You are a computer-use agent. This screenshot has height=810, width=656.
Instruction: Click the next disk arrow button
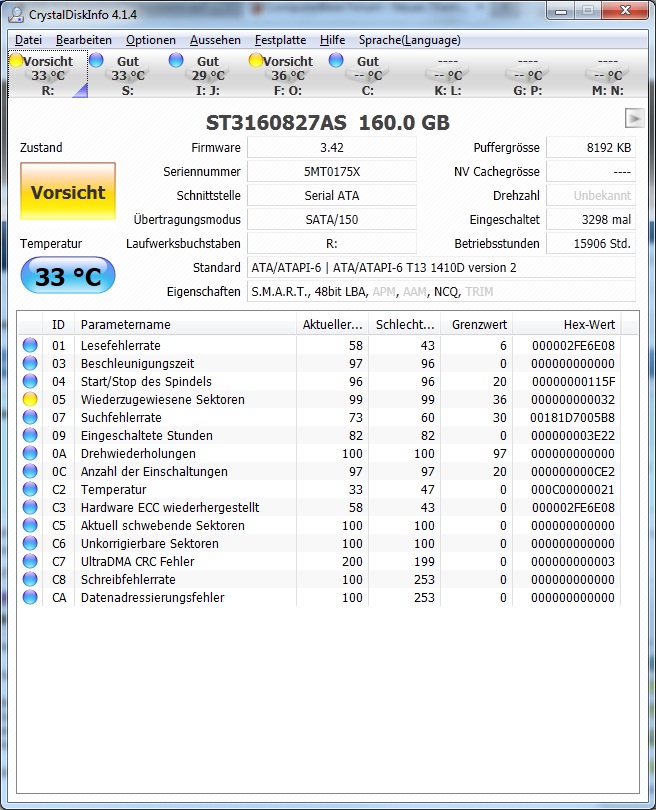coord(634,118)
